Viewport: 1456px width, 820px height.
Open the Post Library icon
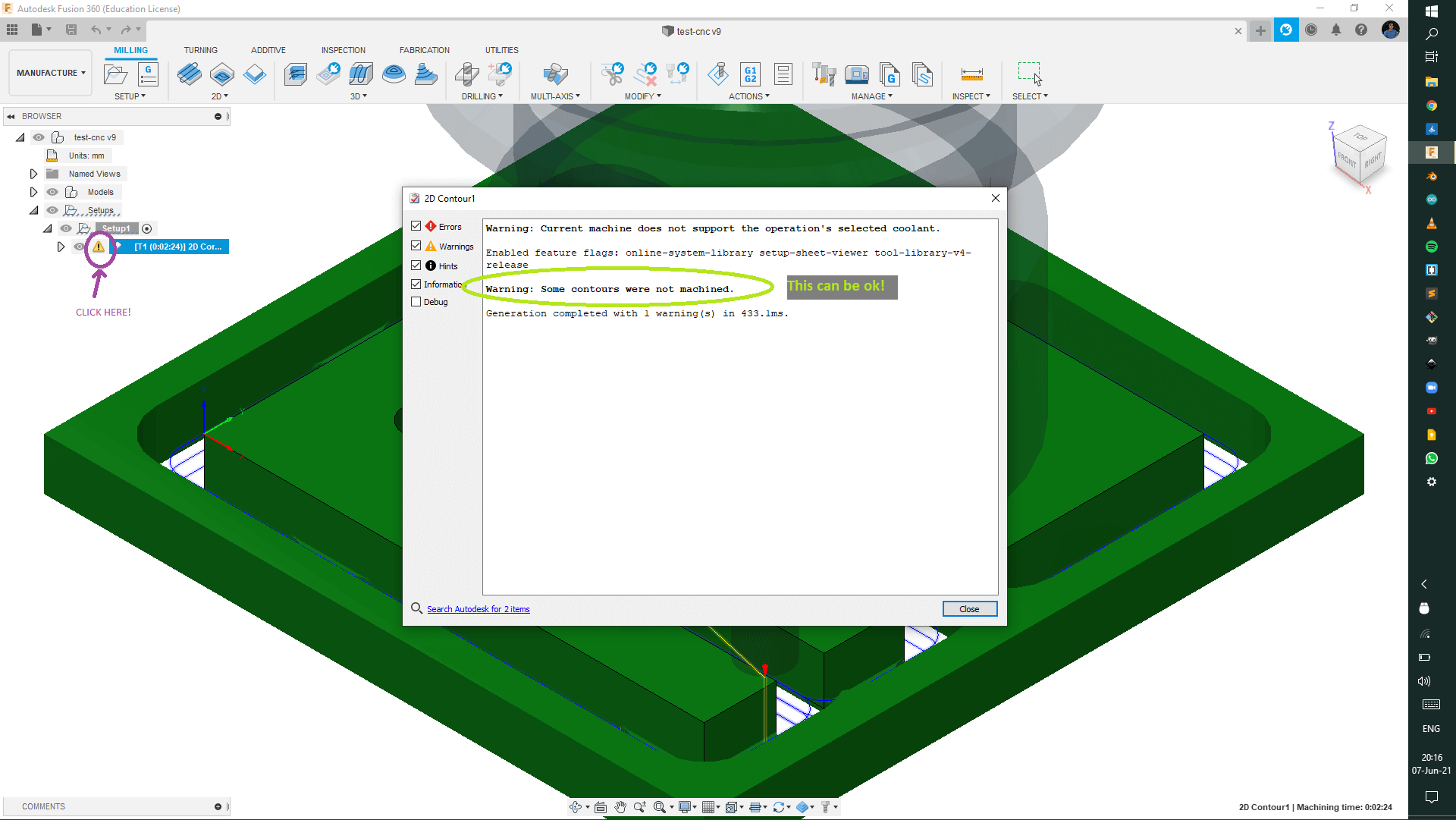coord(889,74)
